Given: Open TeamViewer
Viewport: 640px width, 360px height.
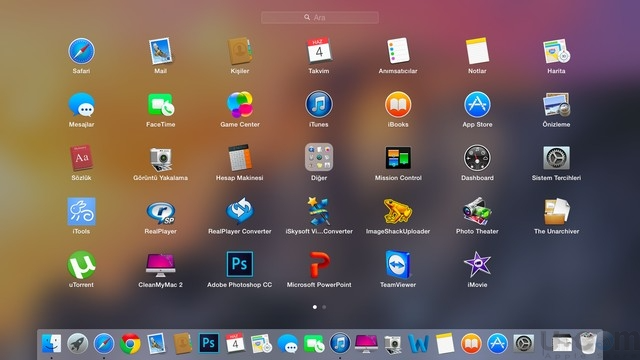Looking at the screenshot, I should coord(398,265).
